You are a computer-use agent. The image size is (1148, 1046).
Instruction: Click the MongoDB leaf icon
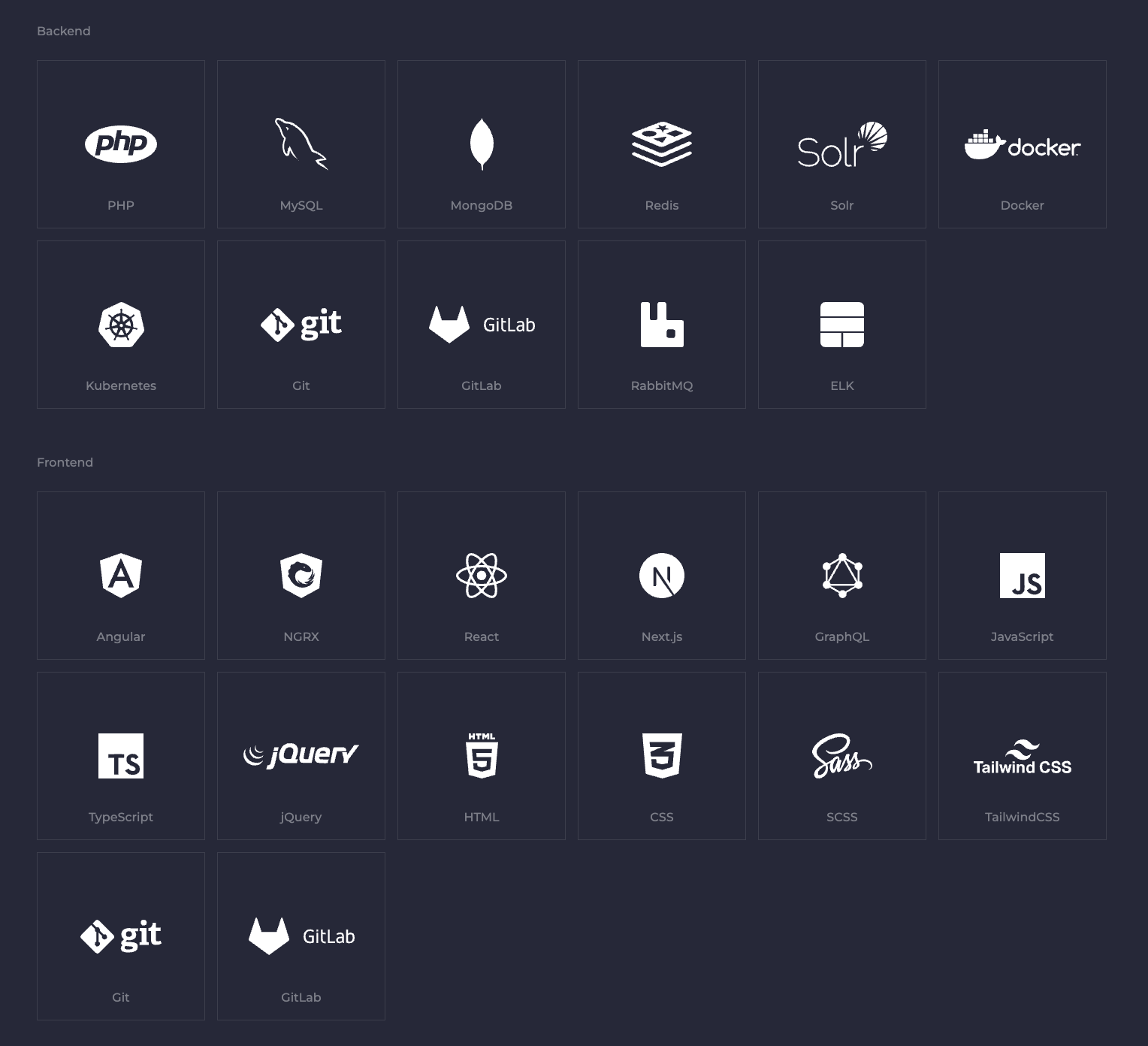[482, 144]
